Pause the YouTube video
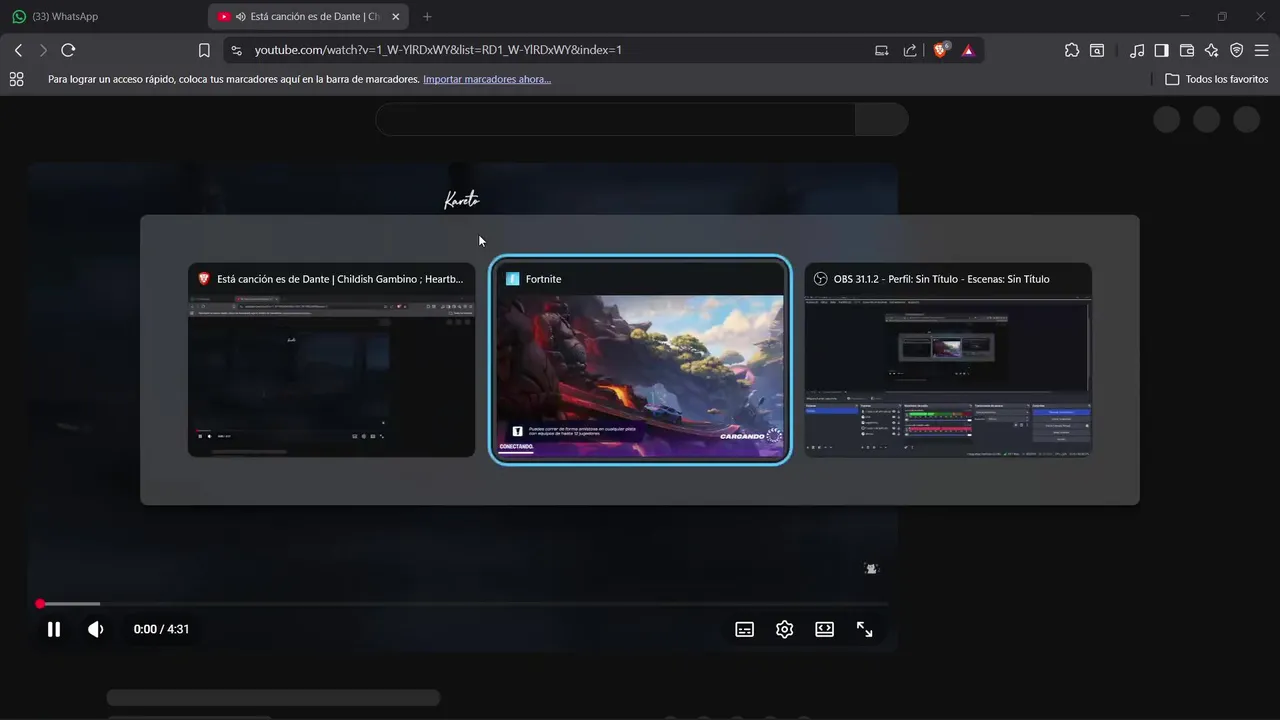Viewport: 1280px width, 720px height. [54, 629]
